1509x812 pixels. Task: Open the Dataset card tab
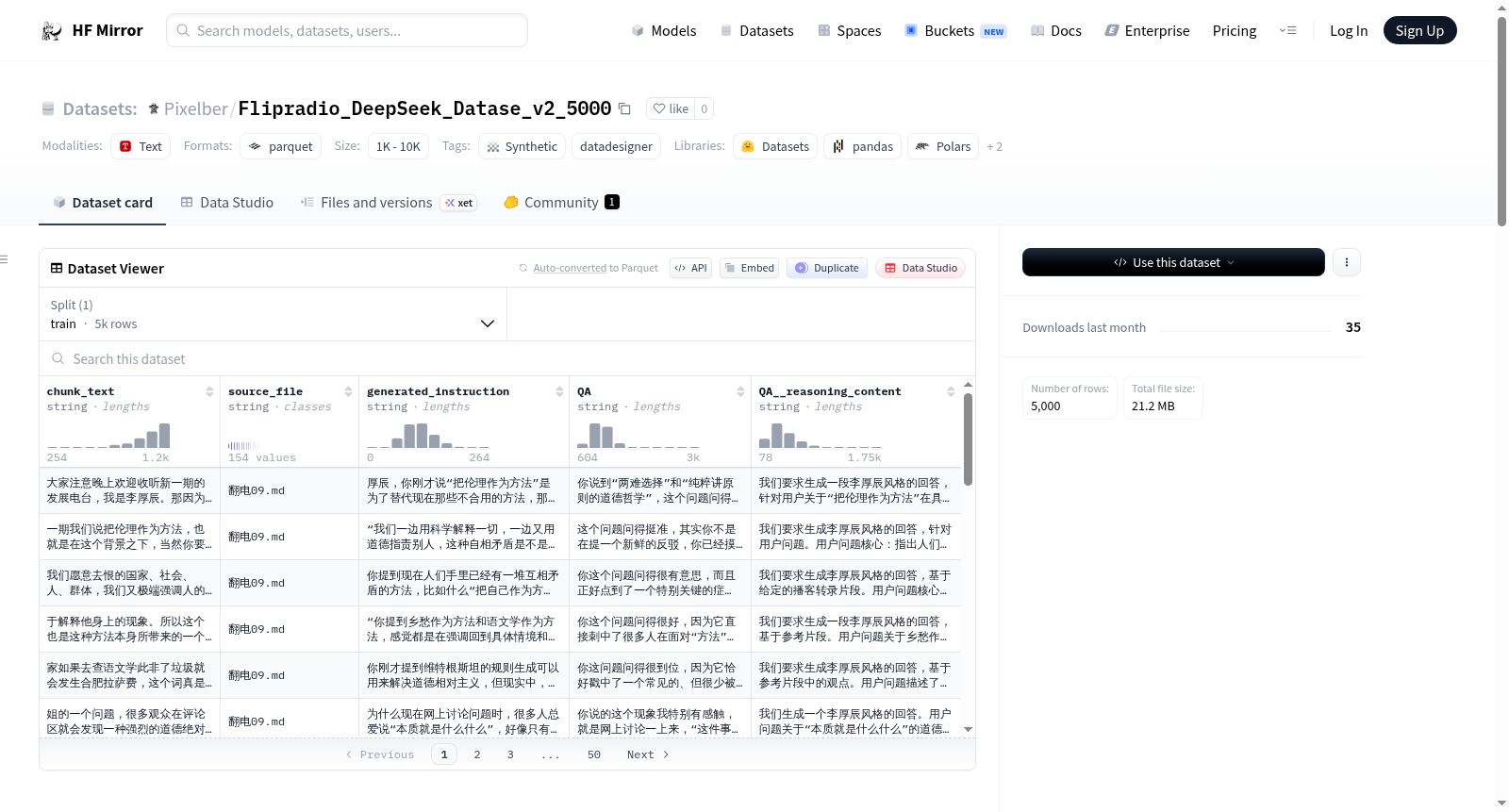(102, 202)
